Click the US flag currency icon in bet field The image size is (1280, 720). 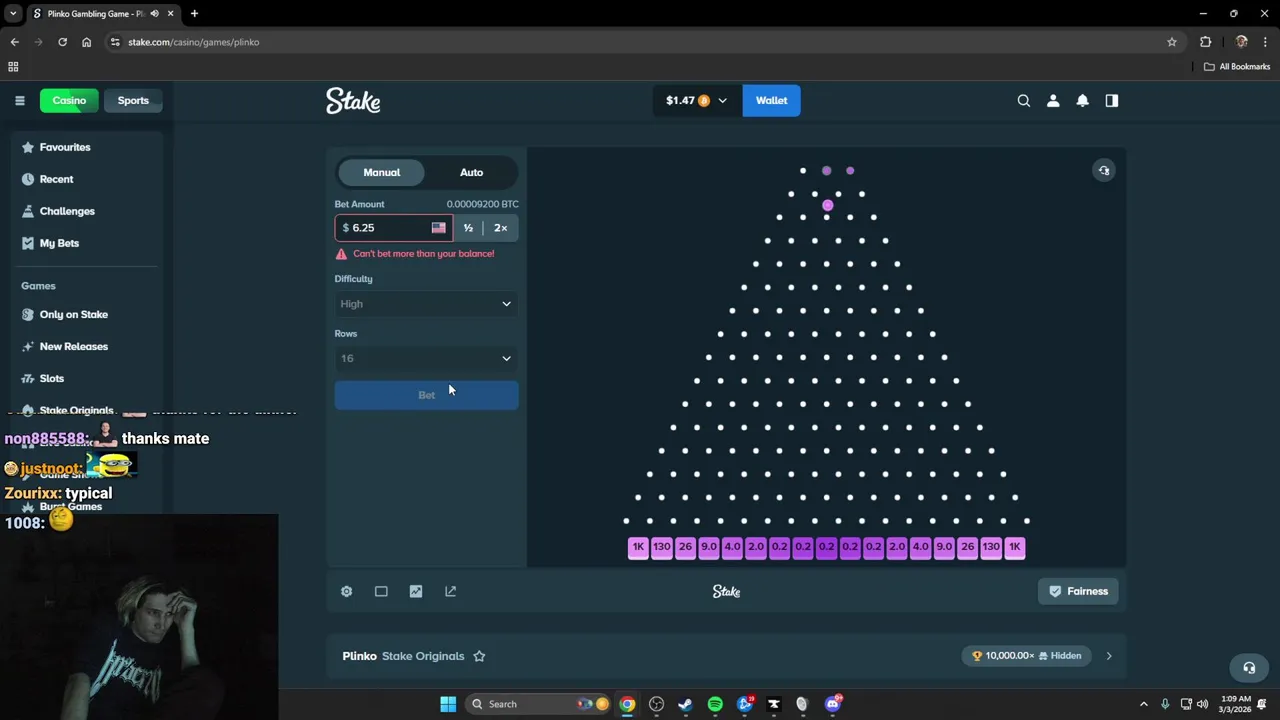point(438,228)
